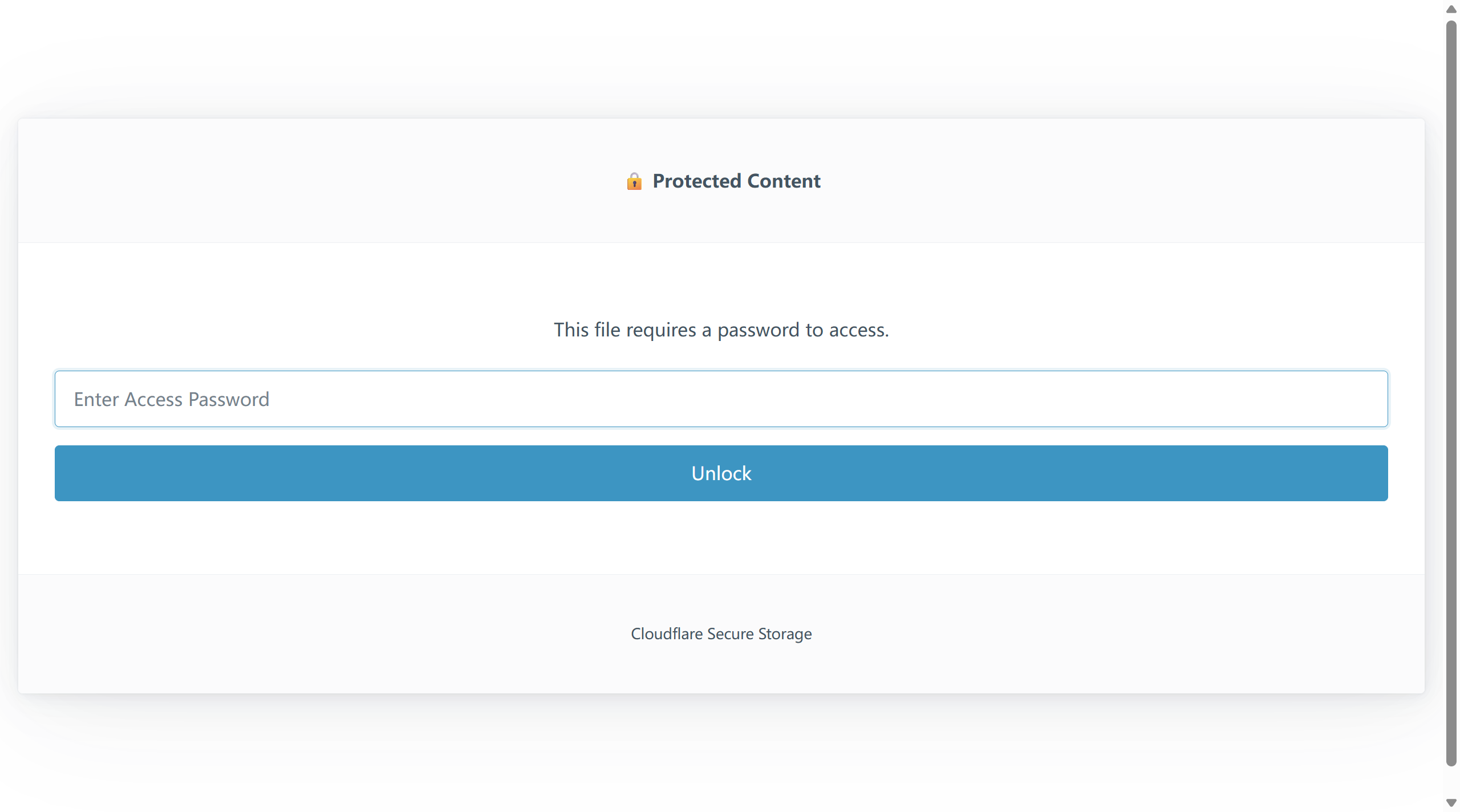Viewport: 1460px width, 812px height.
Task: Click the word "Cloudflare" in the footer
Action: [666, 634]
